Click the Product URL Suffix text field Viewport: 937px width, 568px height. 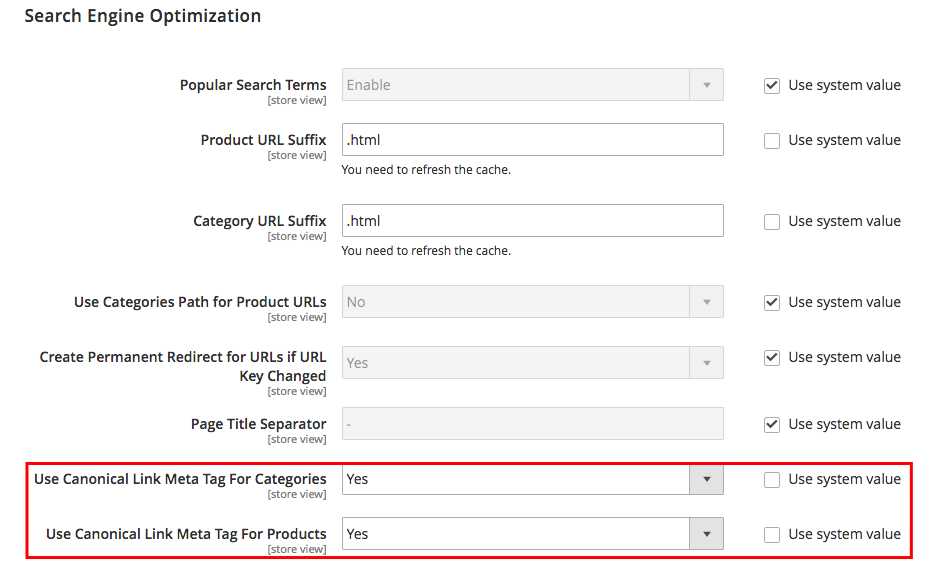(x=532, y=140)
